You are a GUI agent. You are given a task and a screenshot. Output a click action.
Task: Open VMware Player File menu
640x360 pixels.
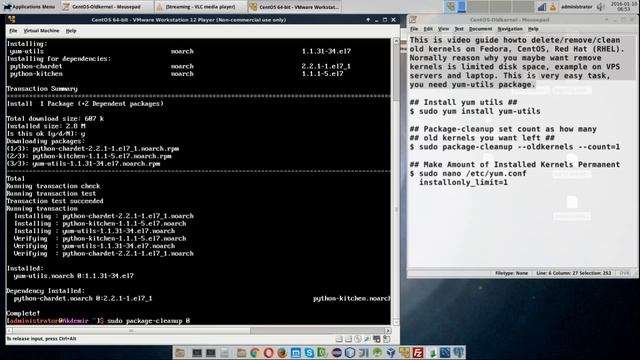click(13, 31)
